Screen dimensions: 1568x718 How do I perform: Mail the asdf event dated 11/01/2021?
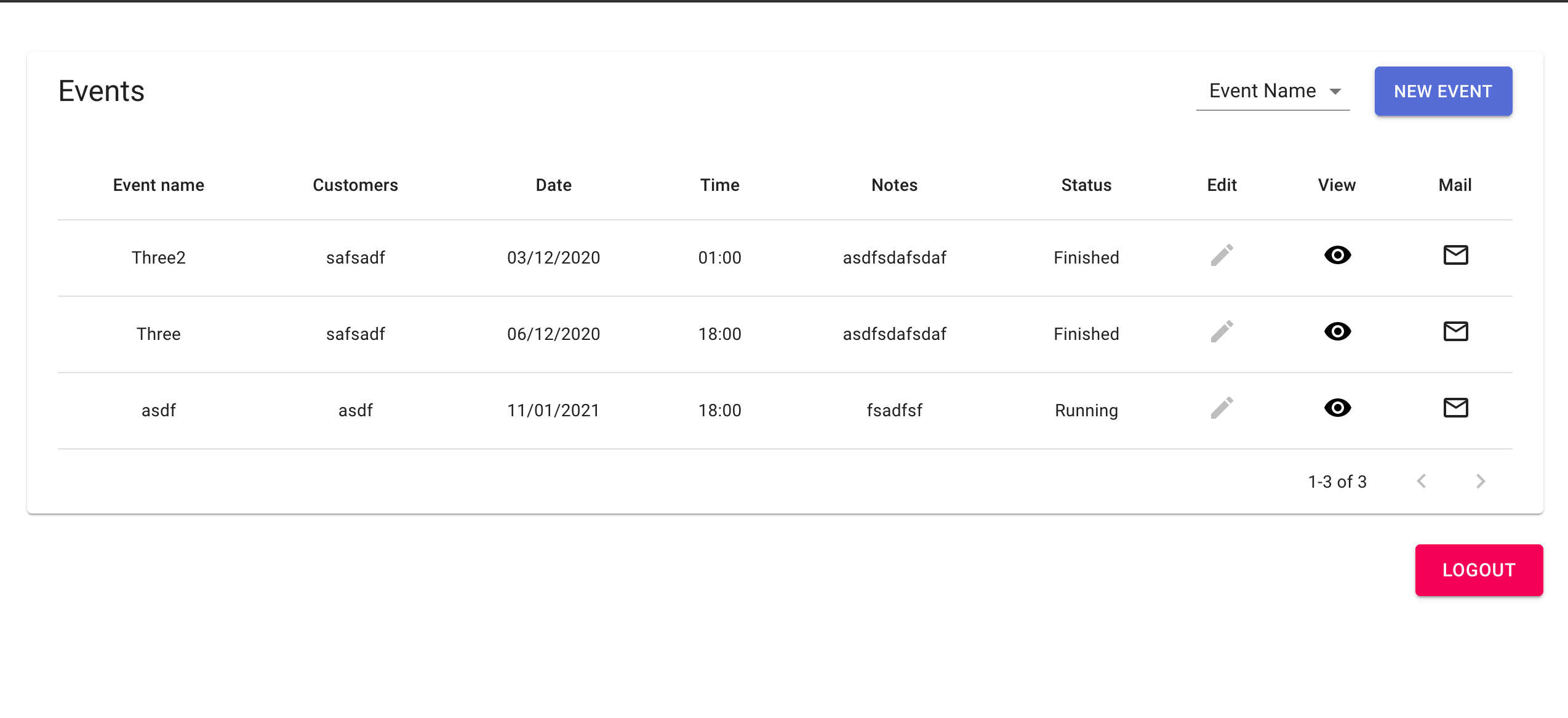click(1455, 408)
